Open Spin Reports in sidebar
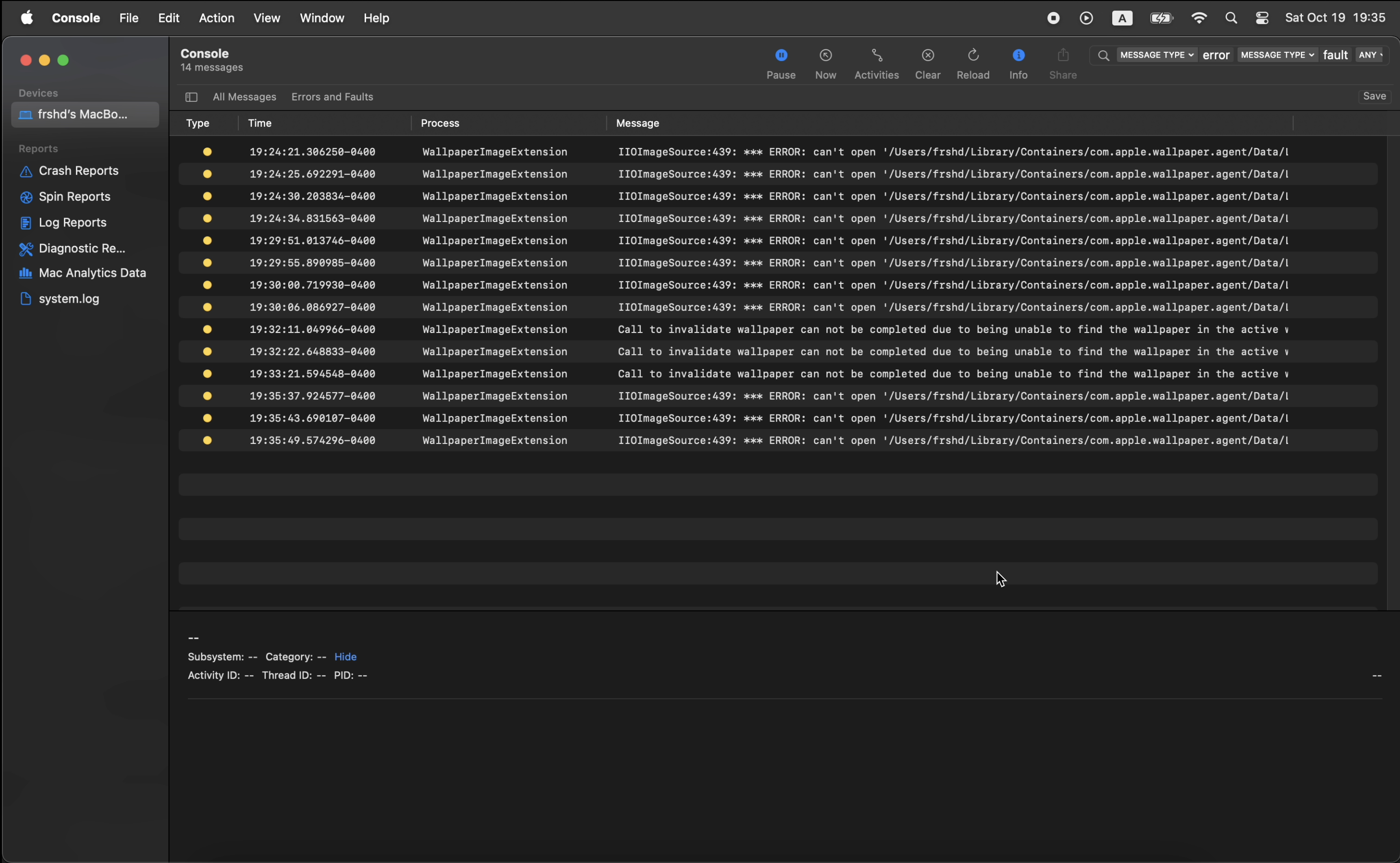Viewport: 1400px width, 863px height. (74, 197)
